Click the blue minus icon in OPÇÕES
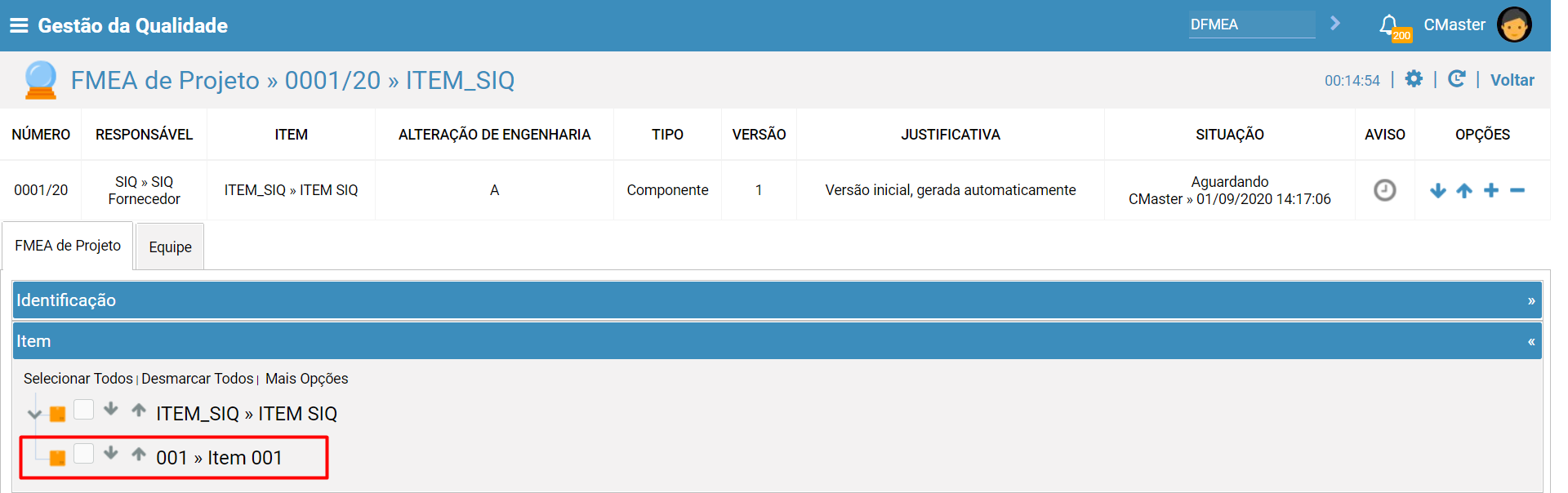This screenshot has width=1568, height=493. pyautogui.click(x=1517, y=190)
